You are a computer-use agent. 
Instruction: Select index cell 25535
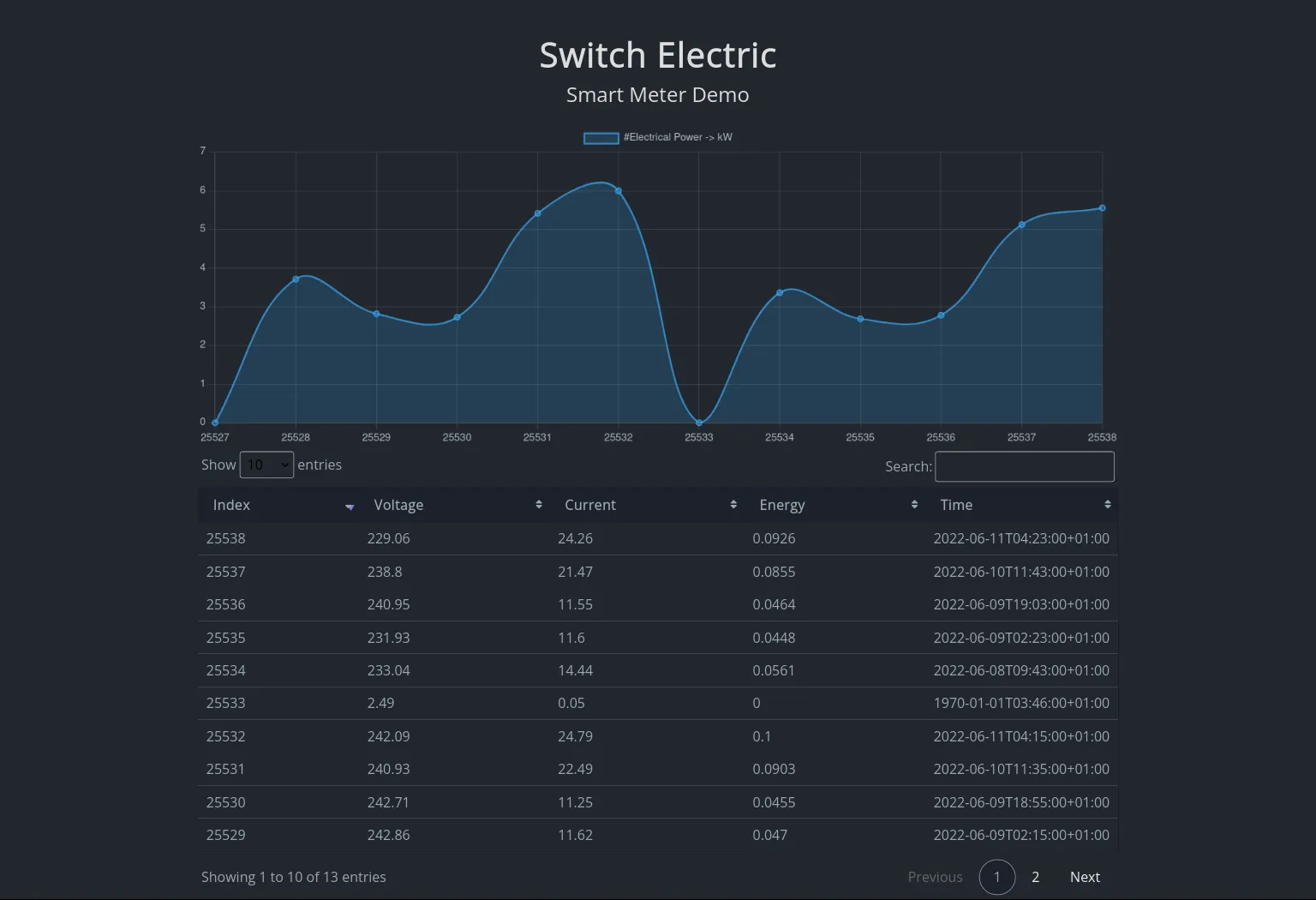[226, 638]
